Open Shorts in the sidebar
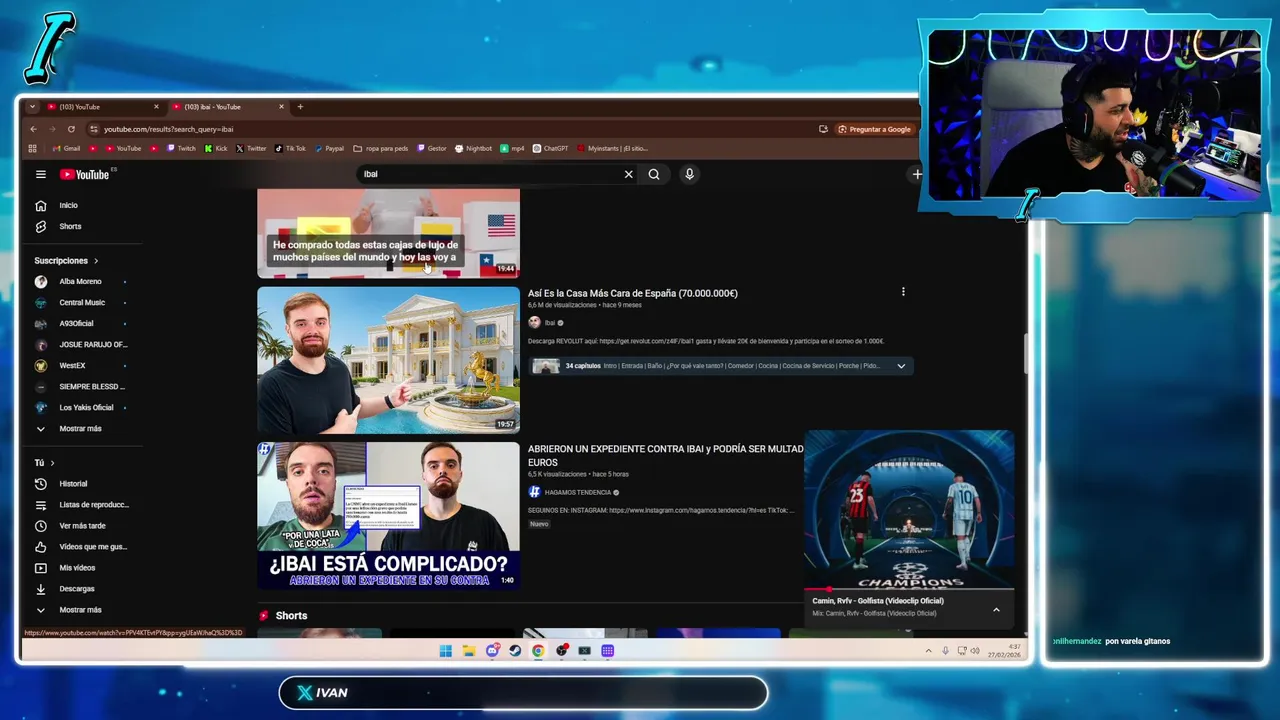1280x720 pixels. (x=68, y=226)
